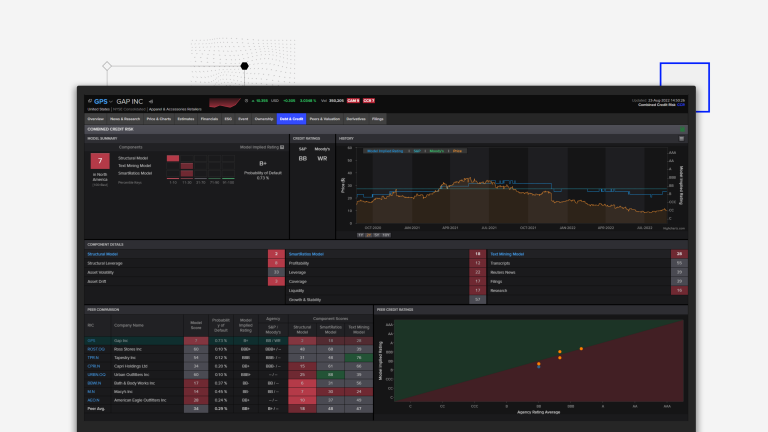The image size is (768, 432).
Task: Click the red CCR 7 badge
Action: tap(369, 101)
